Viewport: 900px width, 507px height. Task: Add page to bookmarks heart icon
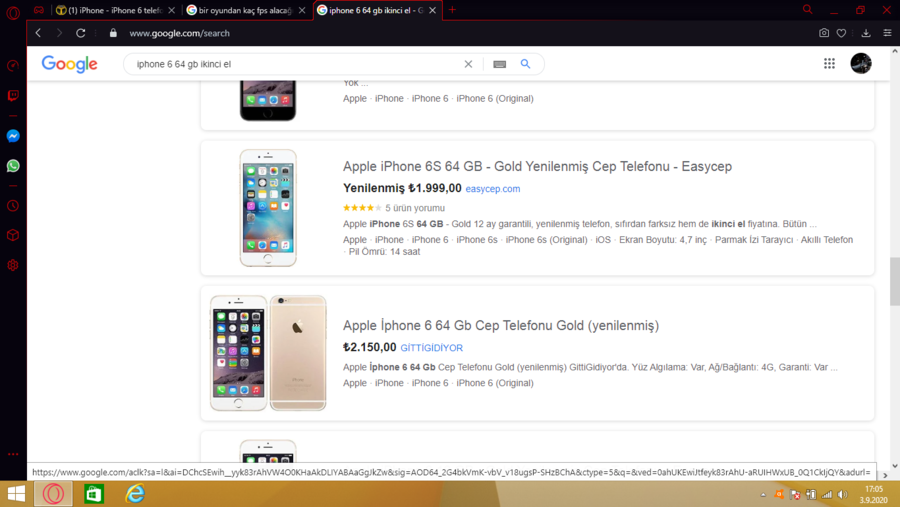[x=841, y=33]
